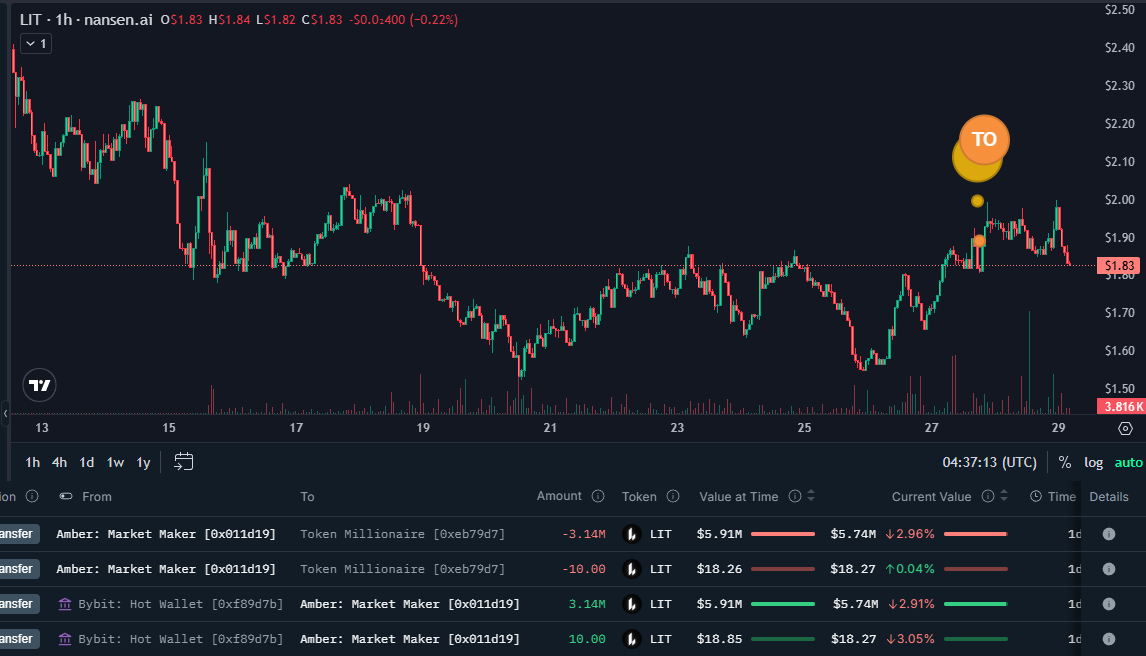Click the ↑0.04% change value
Viewport: 1146px width, 656px height.
coord(910,569)
